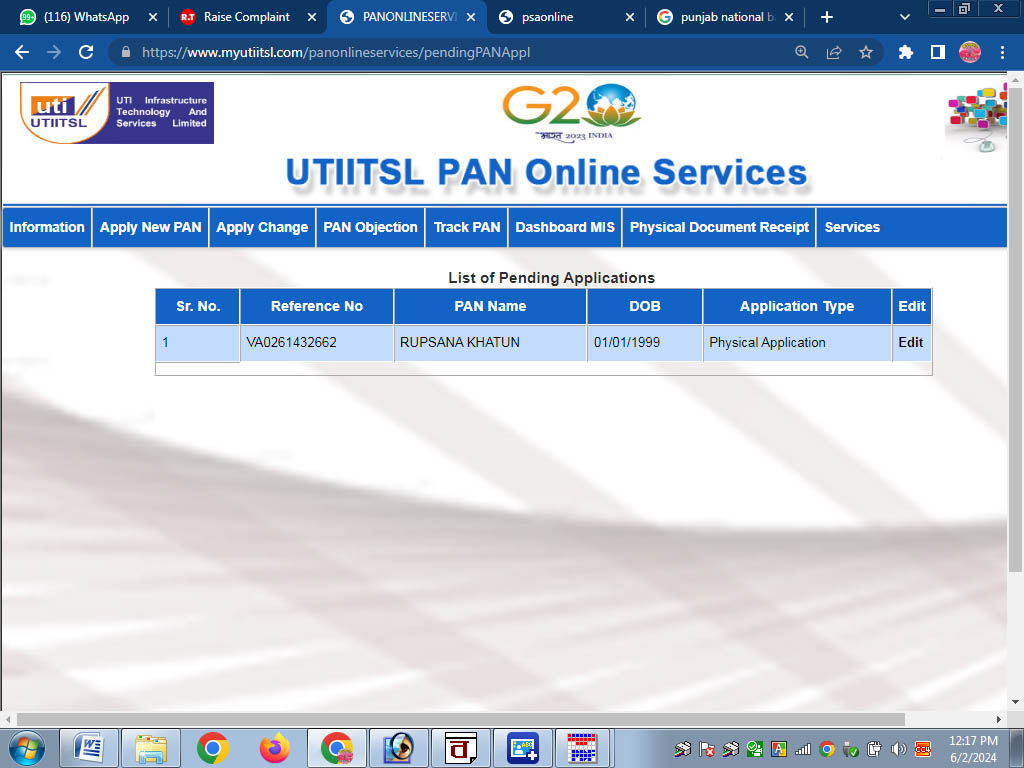Screen dimensions: 1024x768
Task: Open Microsoft Word from the taskbar
Action: (90, 747)
